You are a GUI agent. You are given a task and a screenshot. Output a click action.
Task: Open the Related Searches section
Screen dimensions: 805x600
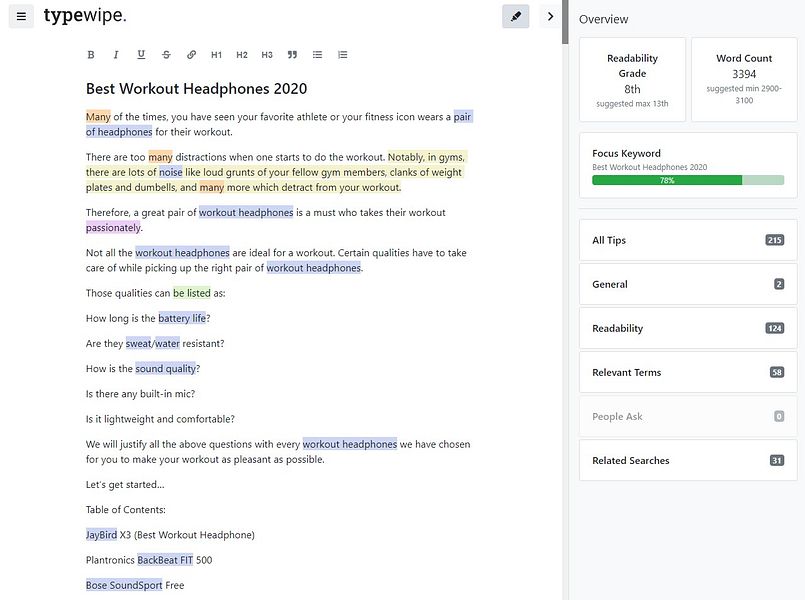pyautogui.click(x=688, y=460)
